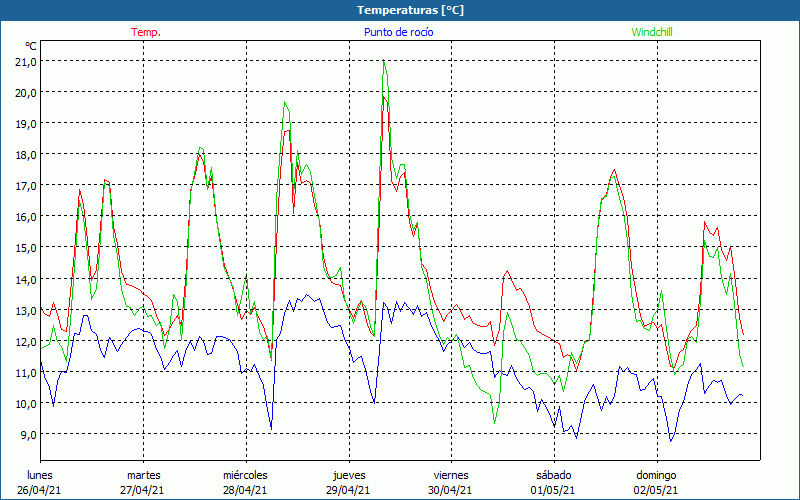This screenshot has width=800, height=500.
Task: Click the 'jueves' day label
Action: pyautogui.click(x=348, y=475)
